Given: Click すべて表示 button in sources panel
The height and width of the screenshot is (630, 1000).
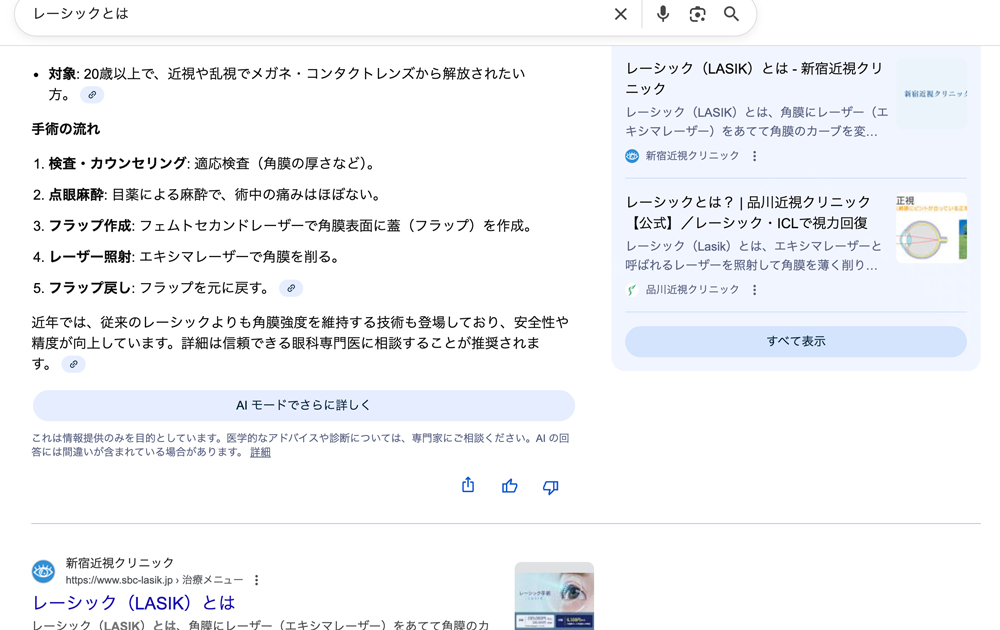Looking at the screenshot, I should (x=796, y=342).
